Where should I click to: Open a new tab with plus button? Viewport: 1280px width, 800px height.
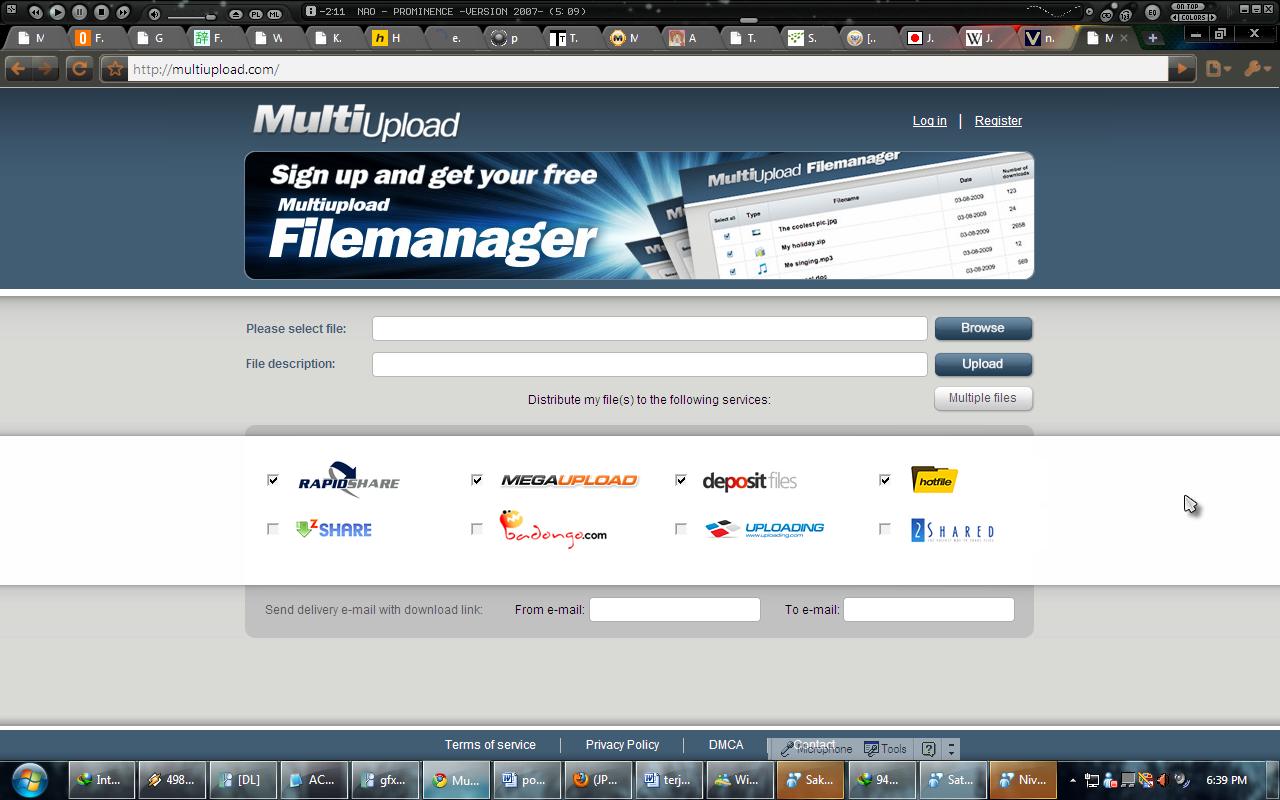pyautogui.click(x=1153, y=38)
